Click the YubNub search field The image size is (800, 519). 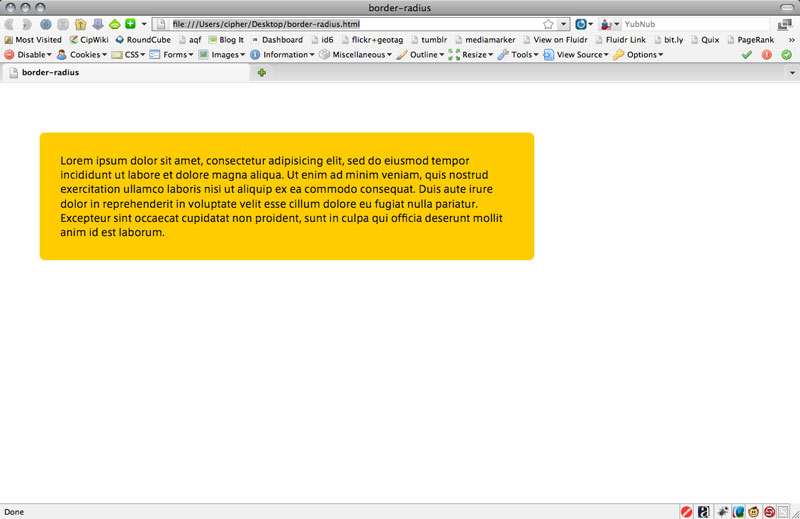pyautogui.click(x=690, y=24)
